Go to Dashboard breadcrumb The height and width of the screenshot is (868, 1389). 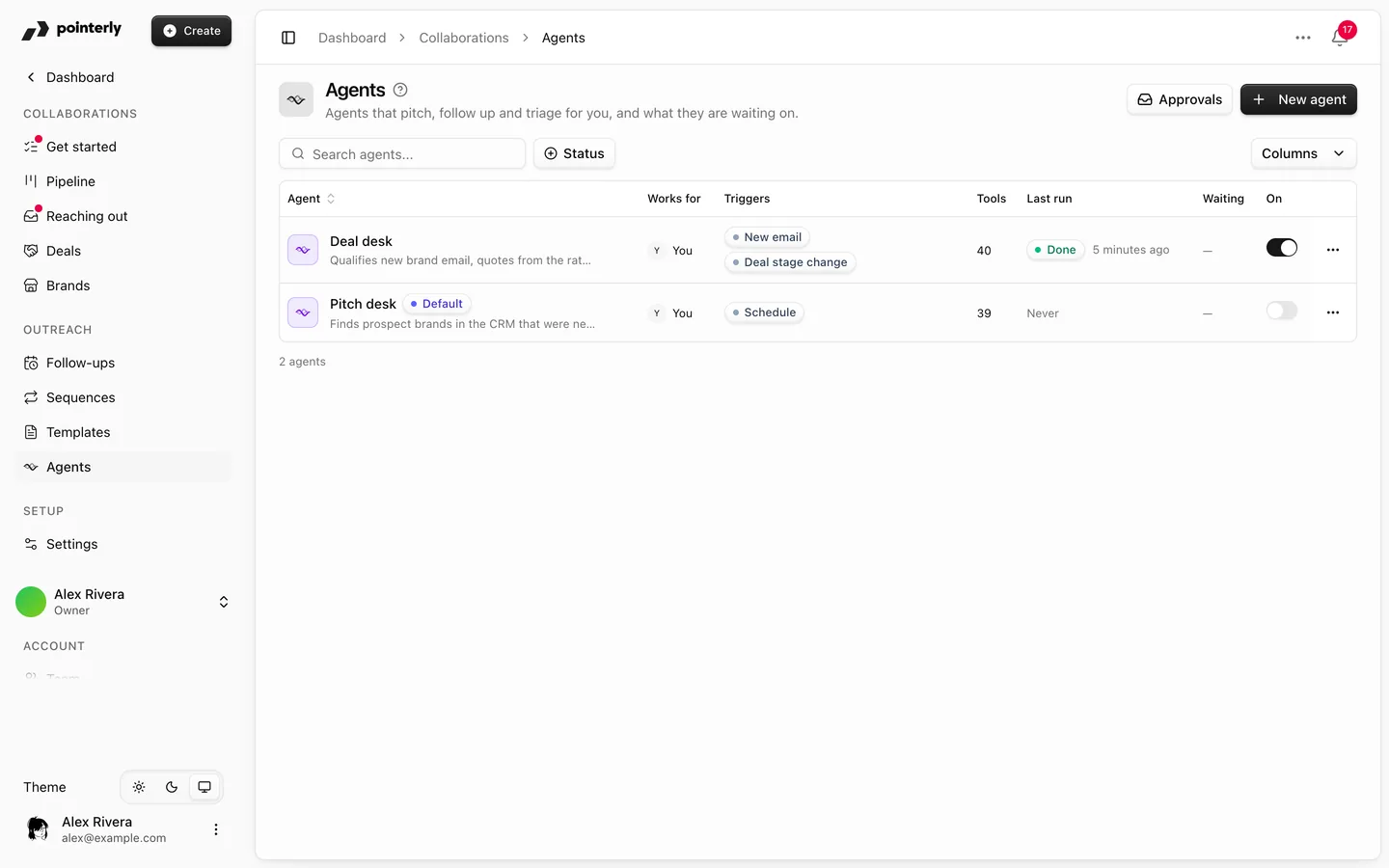tap(352, 38)
